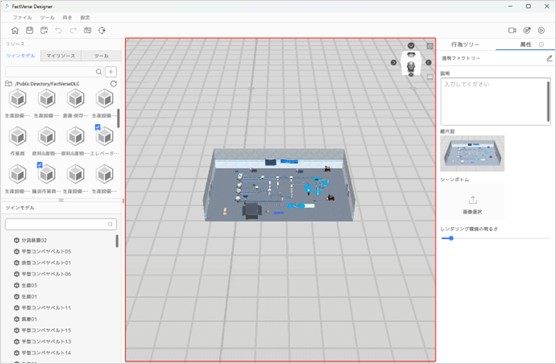Click the image select upload button
The width and height of the screenshot is (556, 364).
pyautogui.click(x=472, y=202)
